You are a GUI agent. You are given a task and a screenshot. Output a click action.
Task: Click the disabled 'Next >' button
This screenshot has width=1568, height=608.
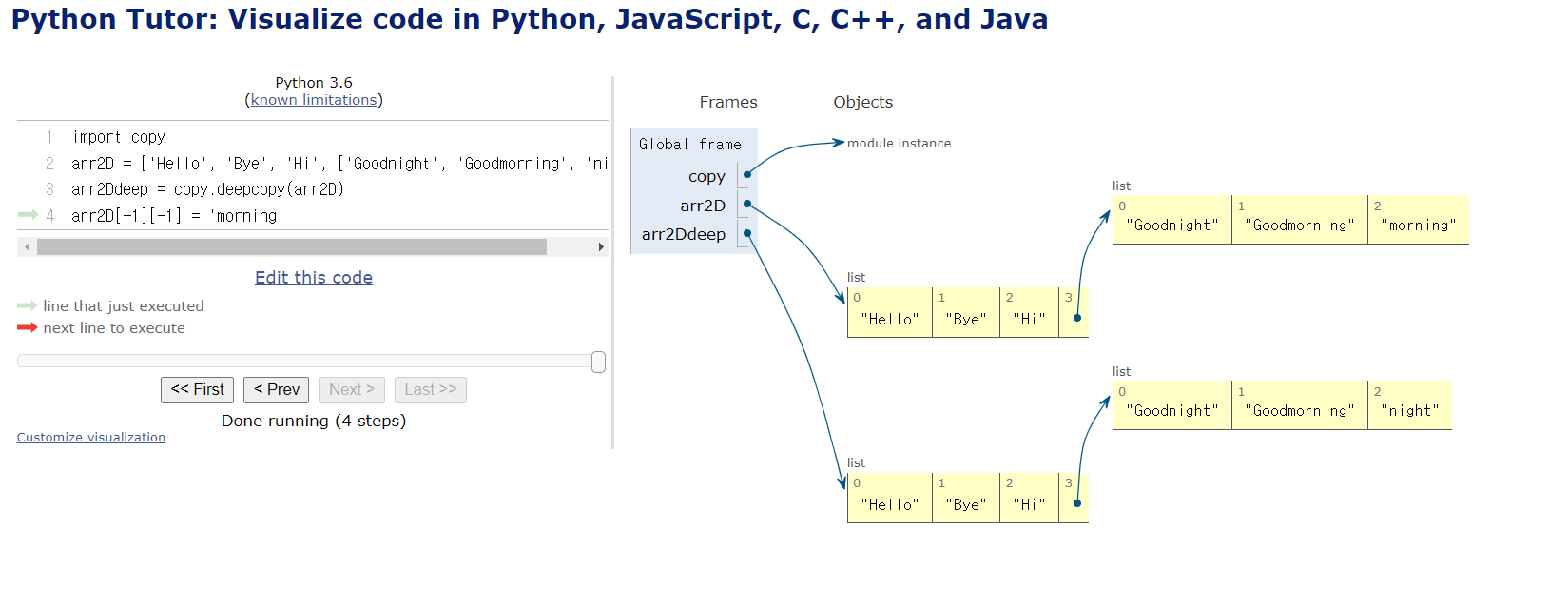pos(352,390)
